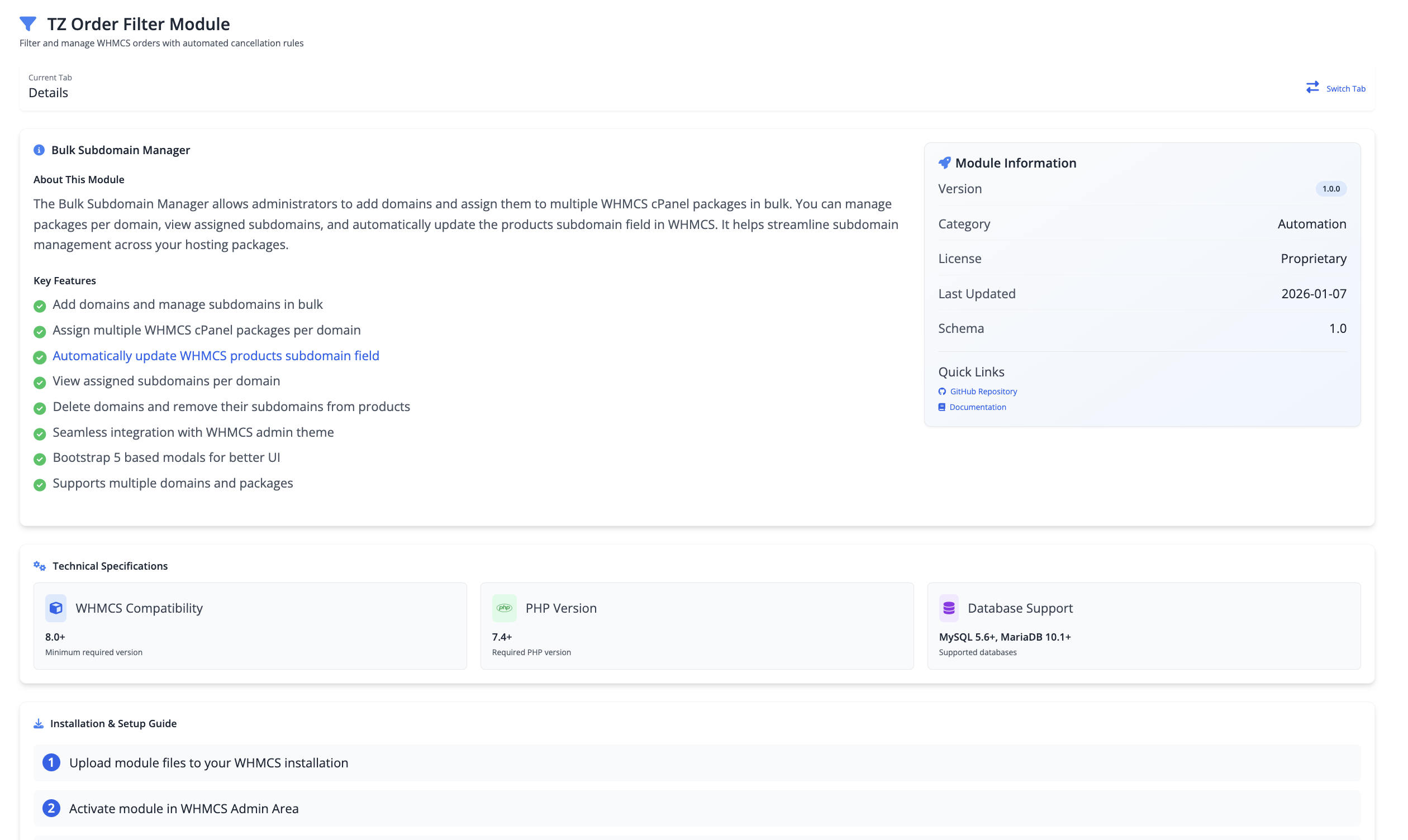
Task: Click the PHP logo icon in the PHP Version card
Action: [505, 607]
